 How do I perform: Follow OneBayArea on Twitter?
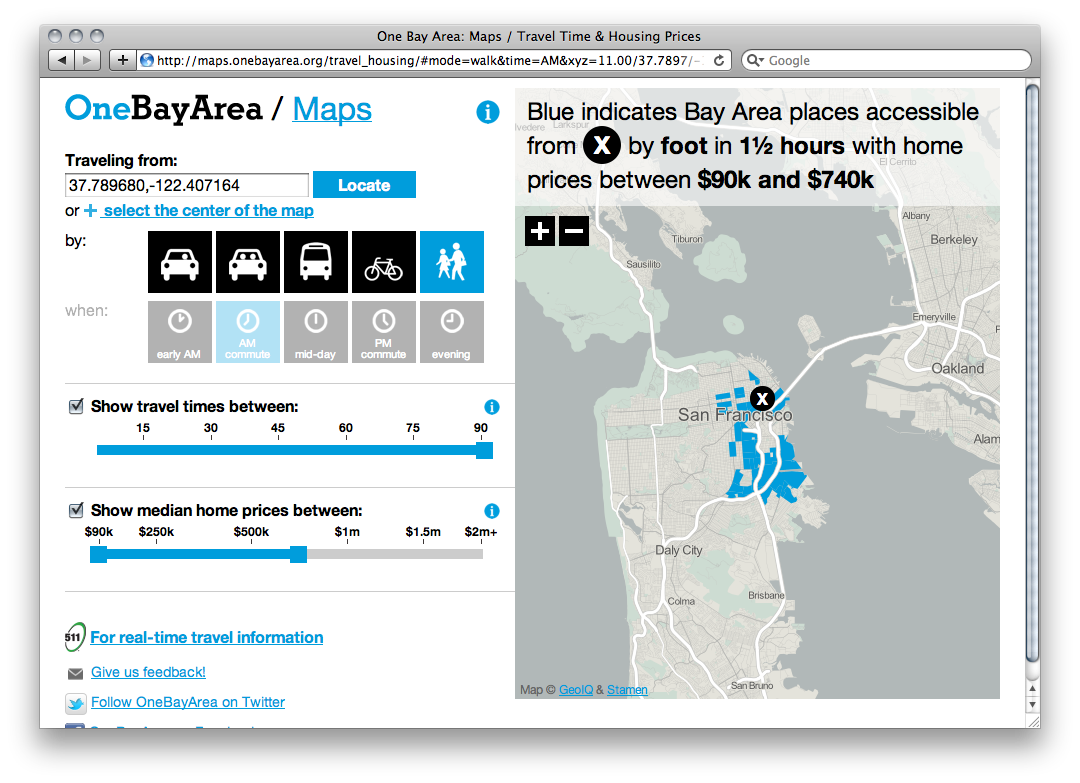click(187, 702)
